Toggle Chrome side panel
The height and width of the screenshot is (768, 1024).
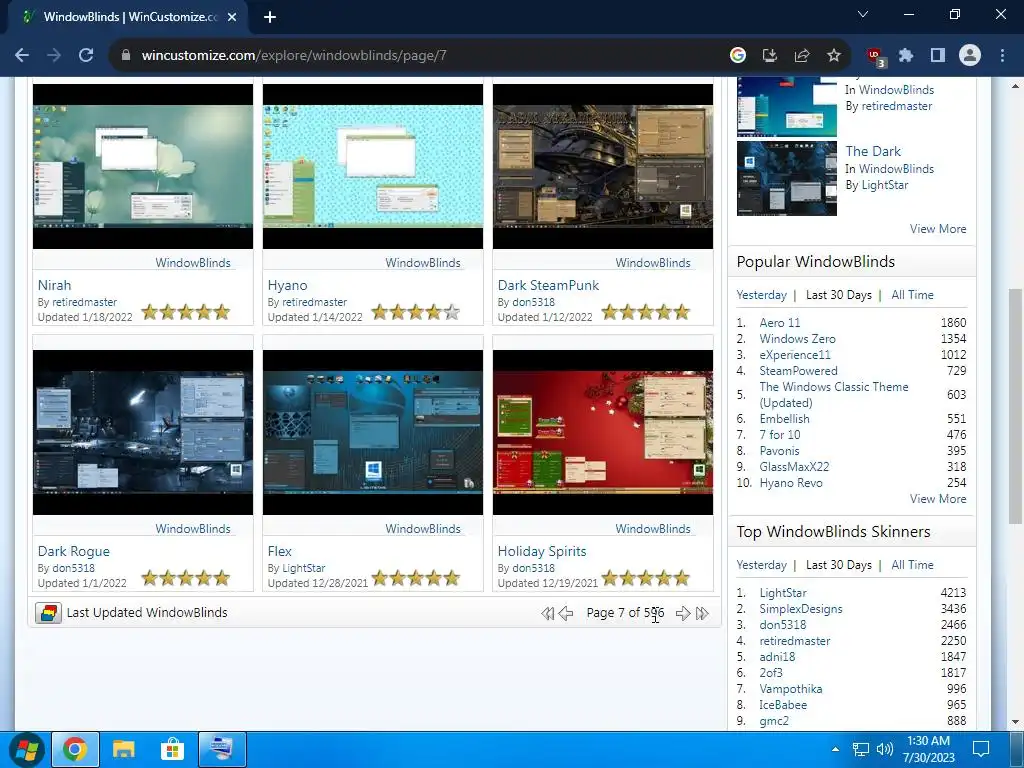(x=938, y=56)
